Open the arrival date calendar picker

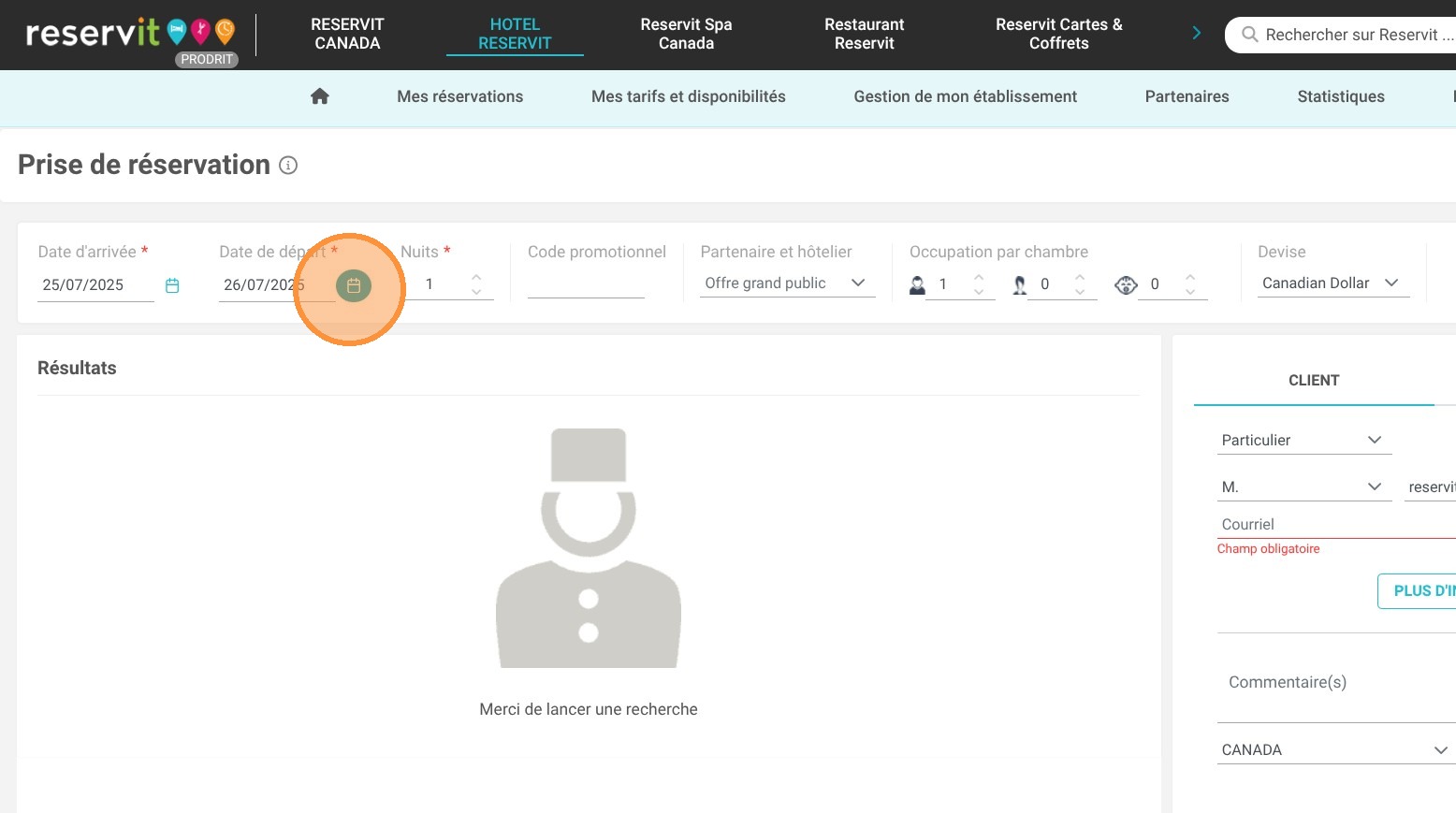click(x=172, y=285)
